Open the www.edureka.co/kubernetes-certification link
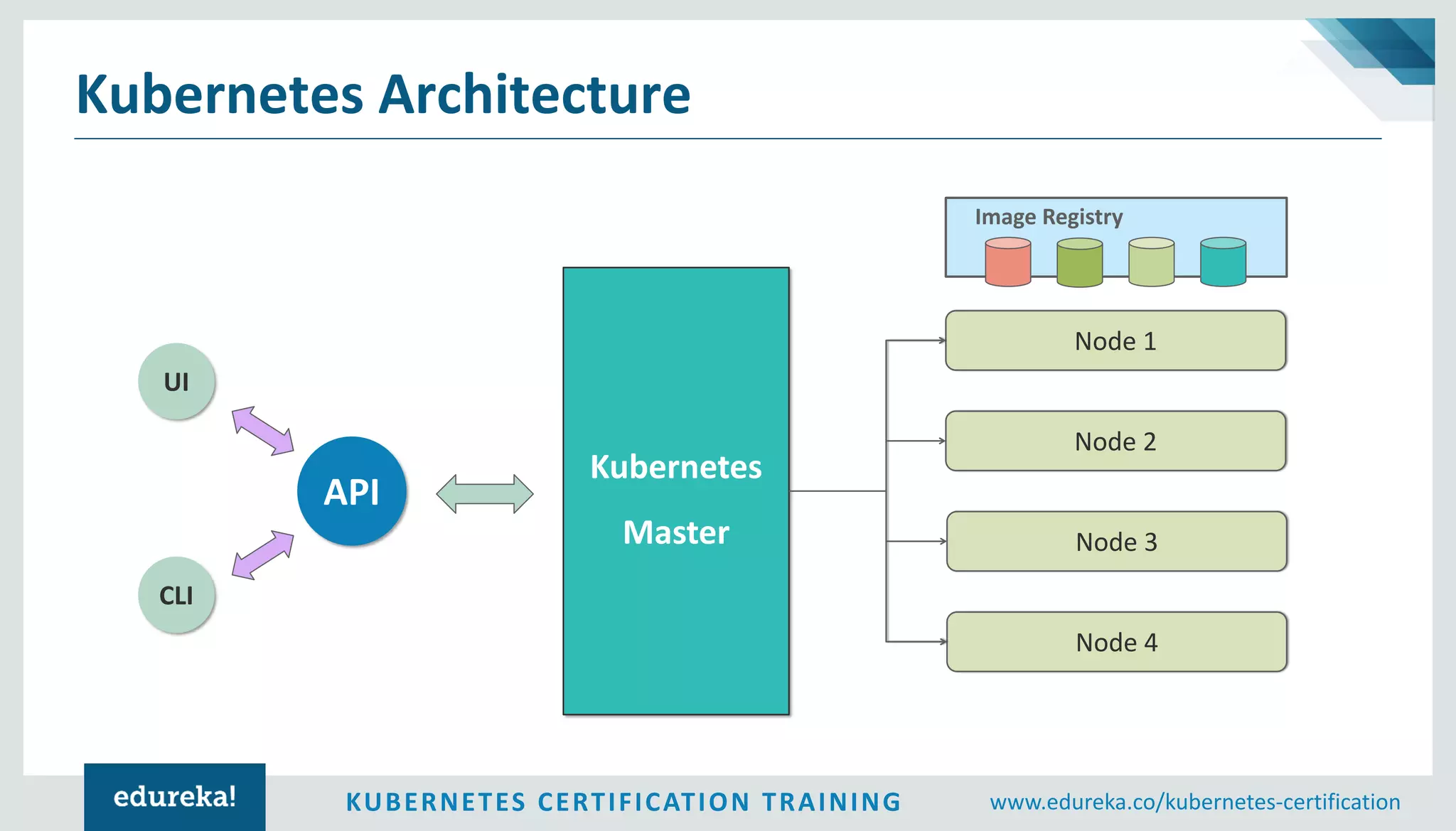The image size is (1456, 831). pyautogui.click(x=1195, y=802)
